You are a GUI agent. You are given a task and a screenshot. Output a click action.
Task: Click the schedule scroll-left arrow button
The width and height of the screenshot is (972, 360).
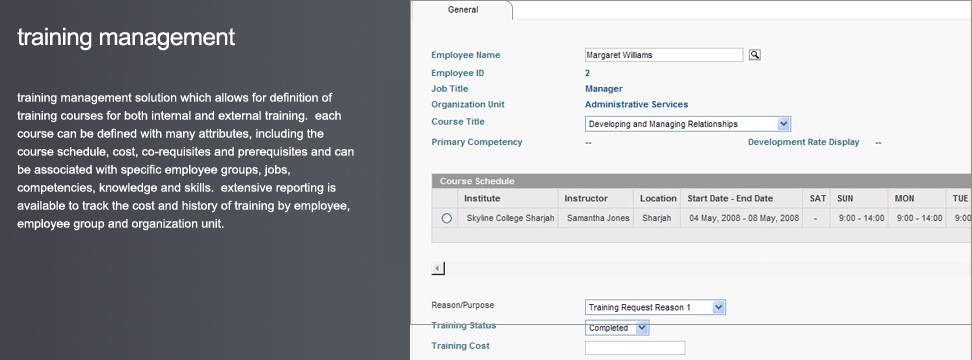pos(438,268)
